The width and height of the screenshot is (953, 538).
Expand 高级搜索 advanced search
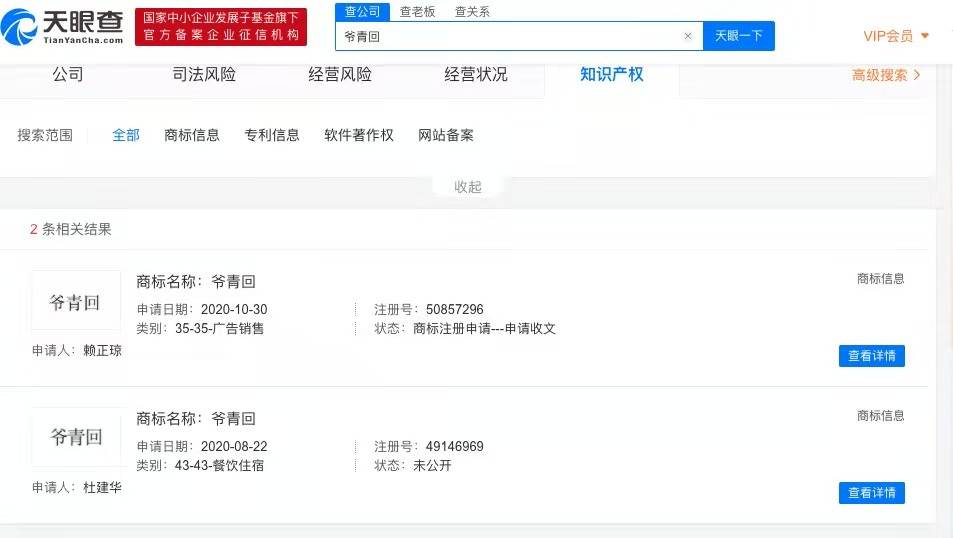click(x=886, y=75)
